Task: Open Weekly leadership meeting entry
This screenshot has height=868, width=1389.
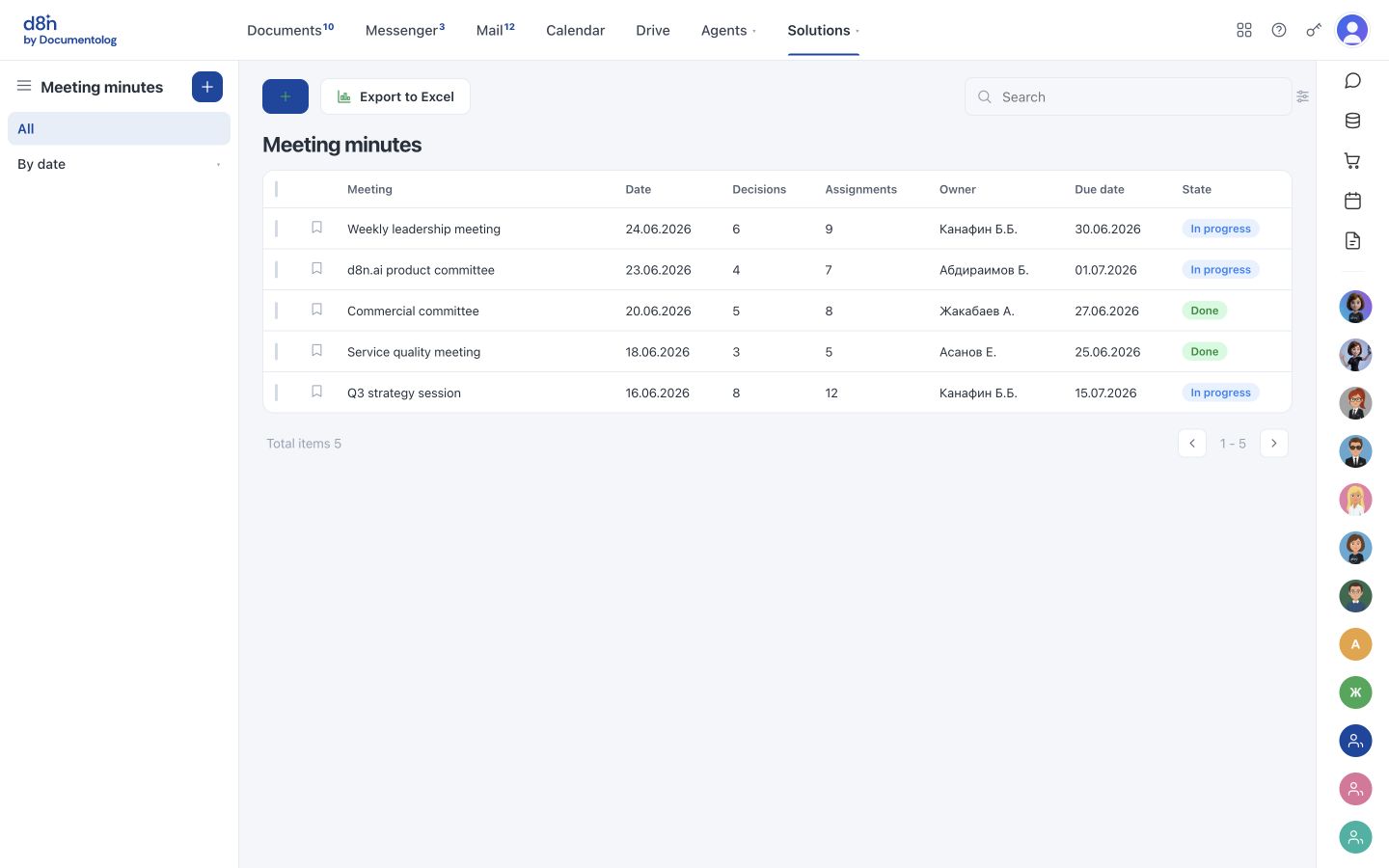Action: [423, 229]
